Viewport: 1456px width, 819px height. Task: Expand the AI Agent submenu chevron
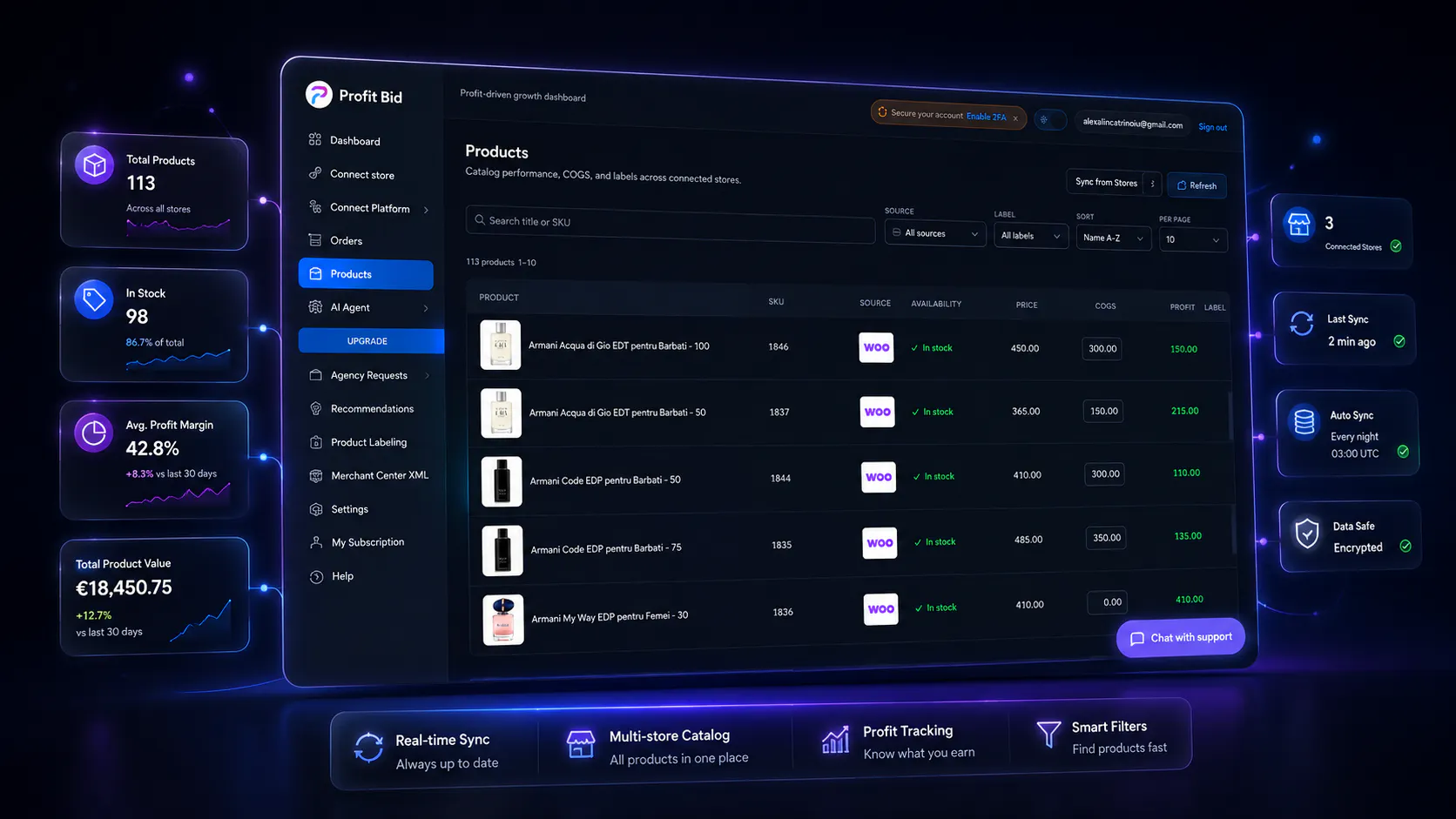click(x=426, y=308)
